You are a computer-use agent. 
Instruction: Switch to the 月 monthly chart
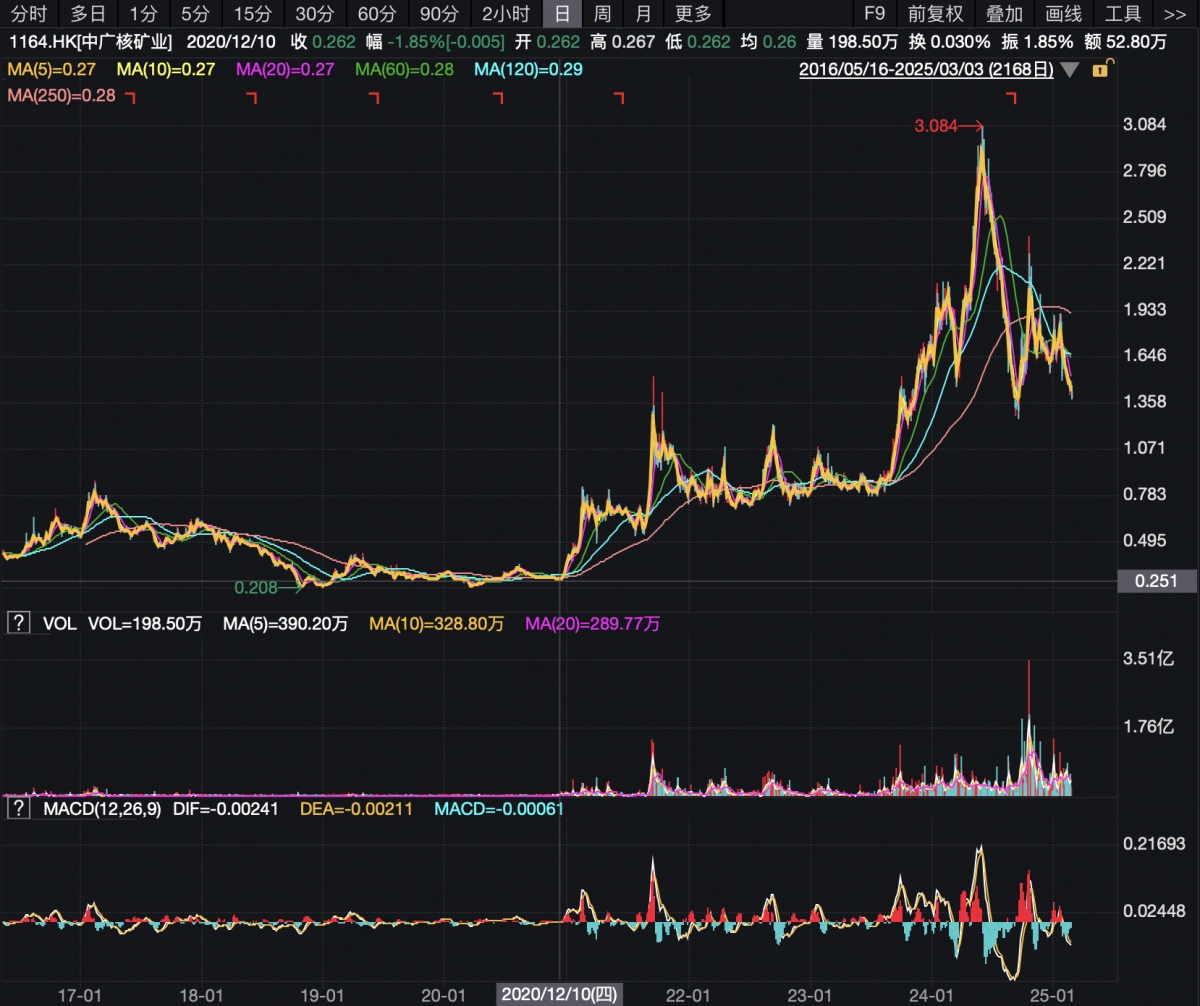coord(643,13)
